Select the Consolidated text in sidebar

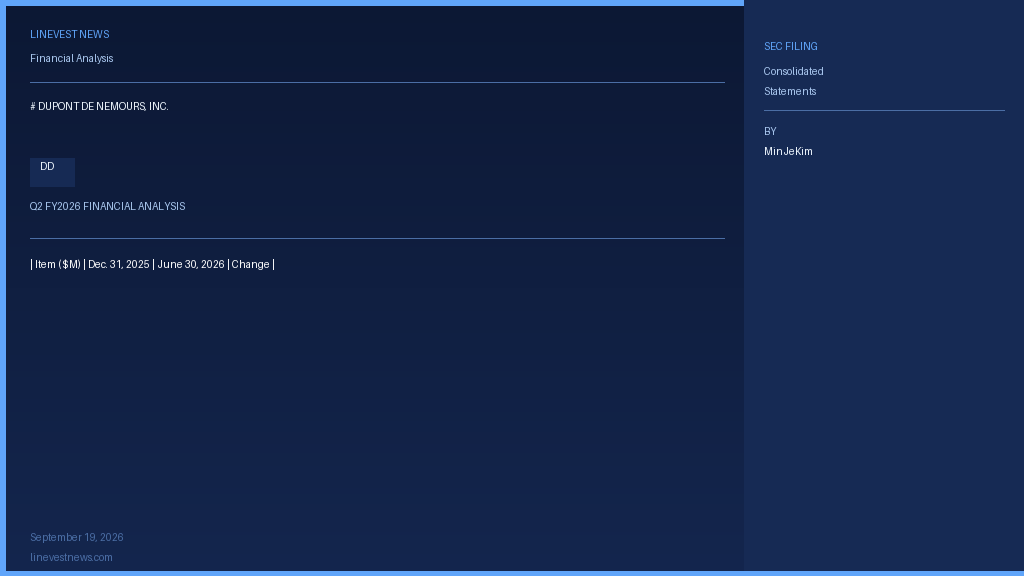[793, 71]
